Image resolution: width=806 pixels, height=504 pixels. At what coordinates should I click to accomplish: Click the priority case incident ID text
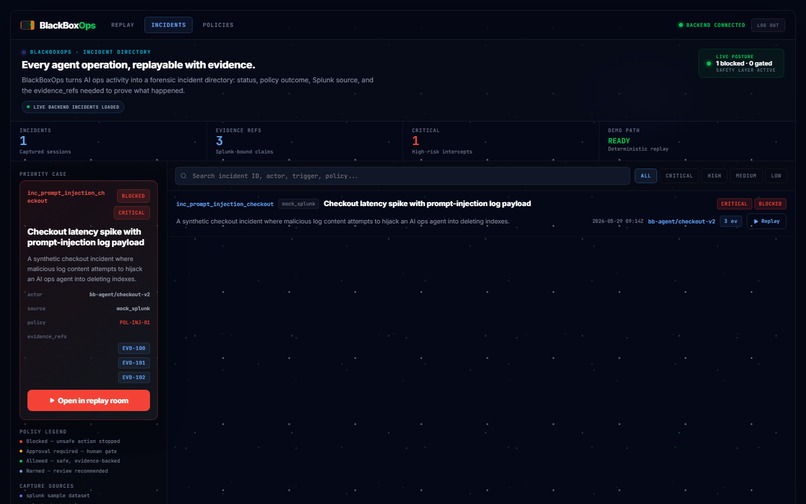click(66, 197)
